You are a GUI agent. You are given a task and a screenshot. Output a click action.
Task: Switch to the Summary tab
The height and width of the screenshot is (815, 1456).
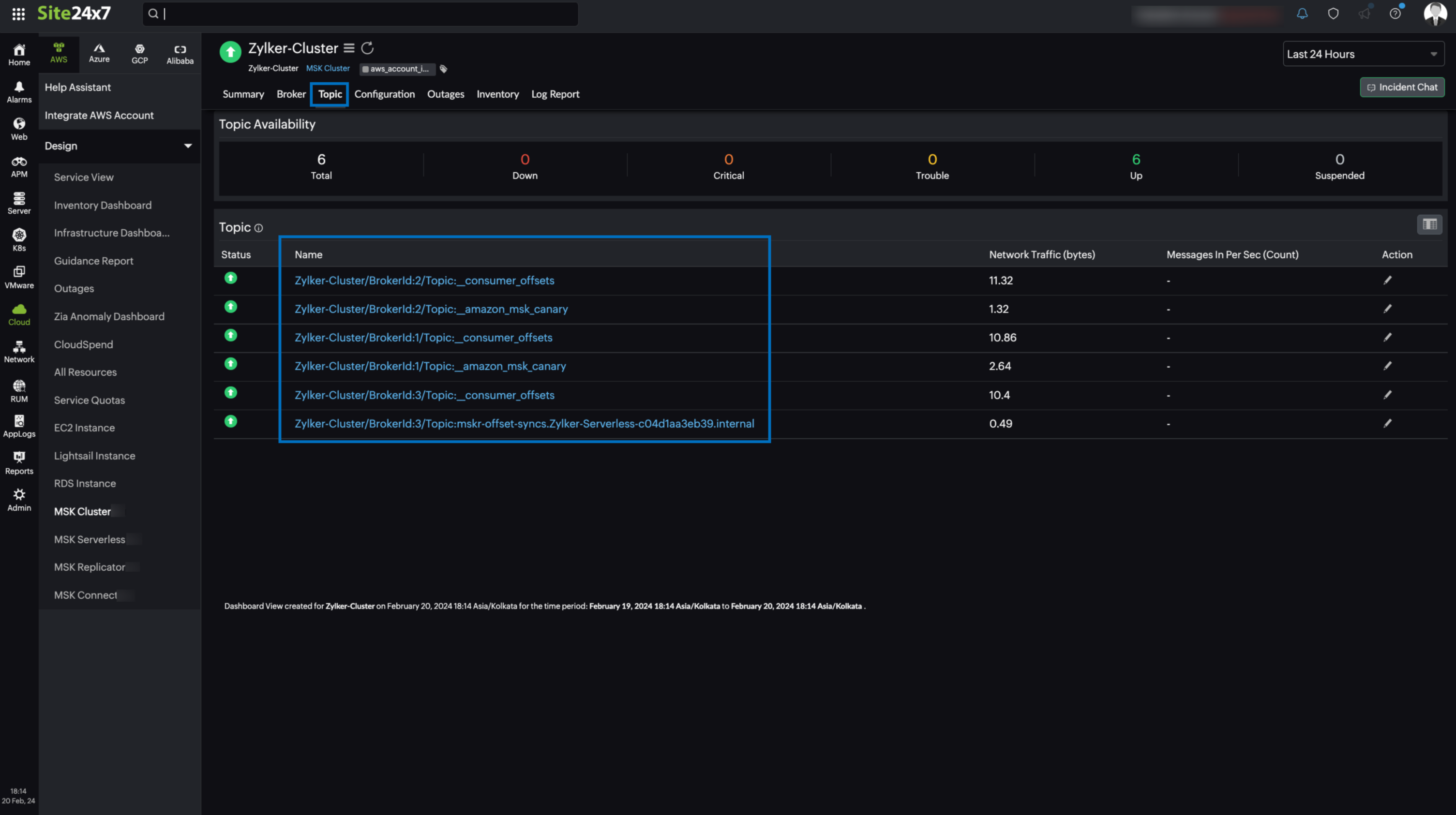click(x=243, y=94)
